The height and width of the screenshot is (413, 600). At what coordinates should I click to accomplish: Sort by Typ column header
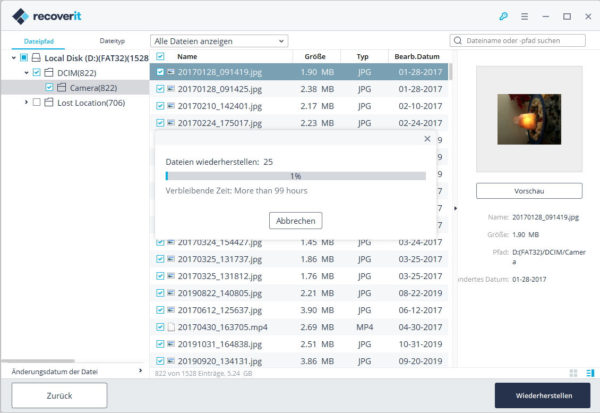362,56
